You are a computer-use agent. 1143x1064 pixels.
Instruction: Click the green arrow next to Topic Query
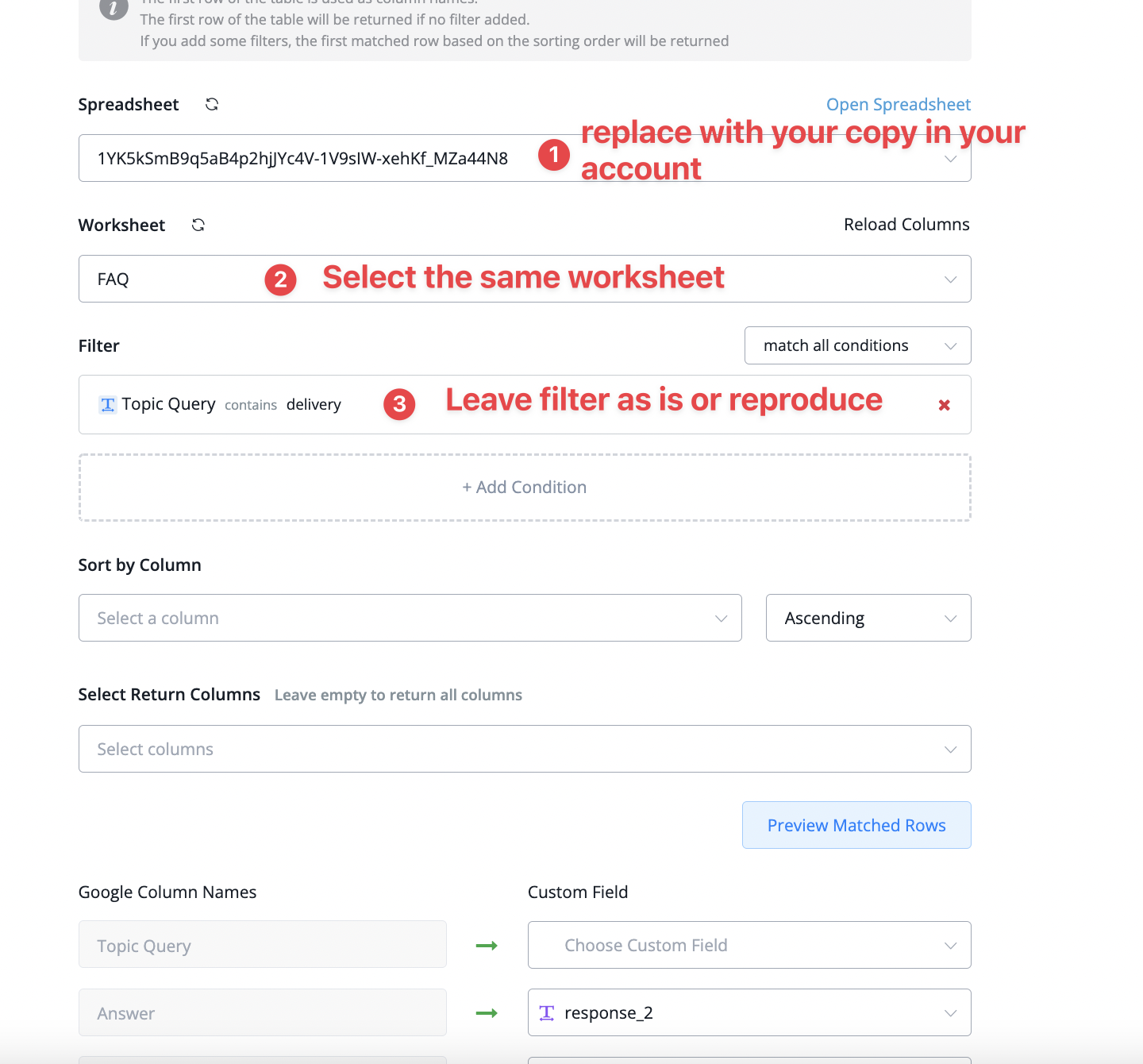pyautogui.click(x=487, y=945)
